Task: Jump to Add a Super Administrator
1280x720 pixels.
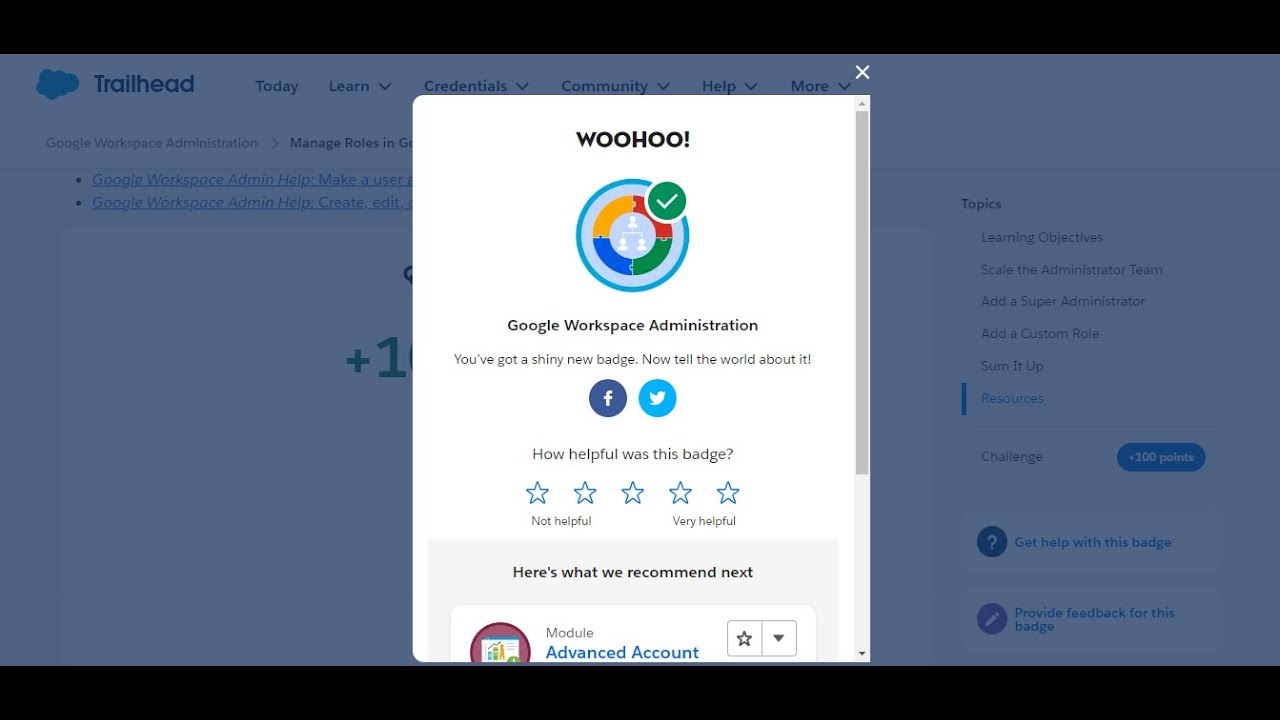Action: 1063,301
